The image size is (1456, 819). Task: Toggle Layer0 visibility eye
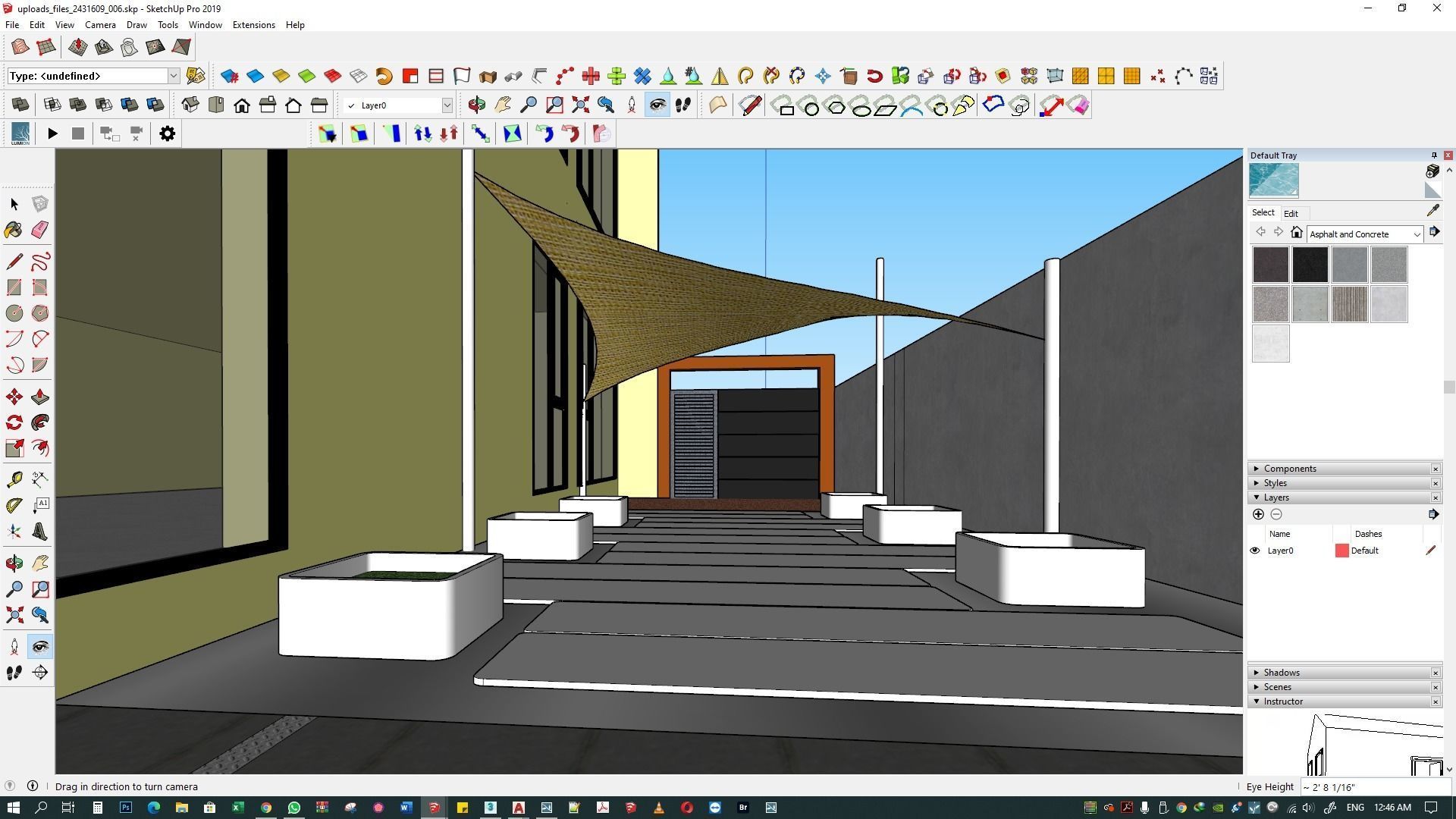1255,551
